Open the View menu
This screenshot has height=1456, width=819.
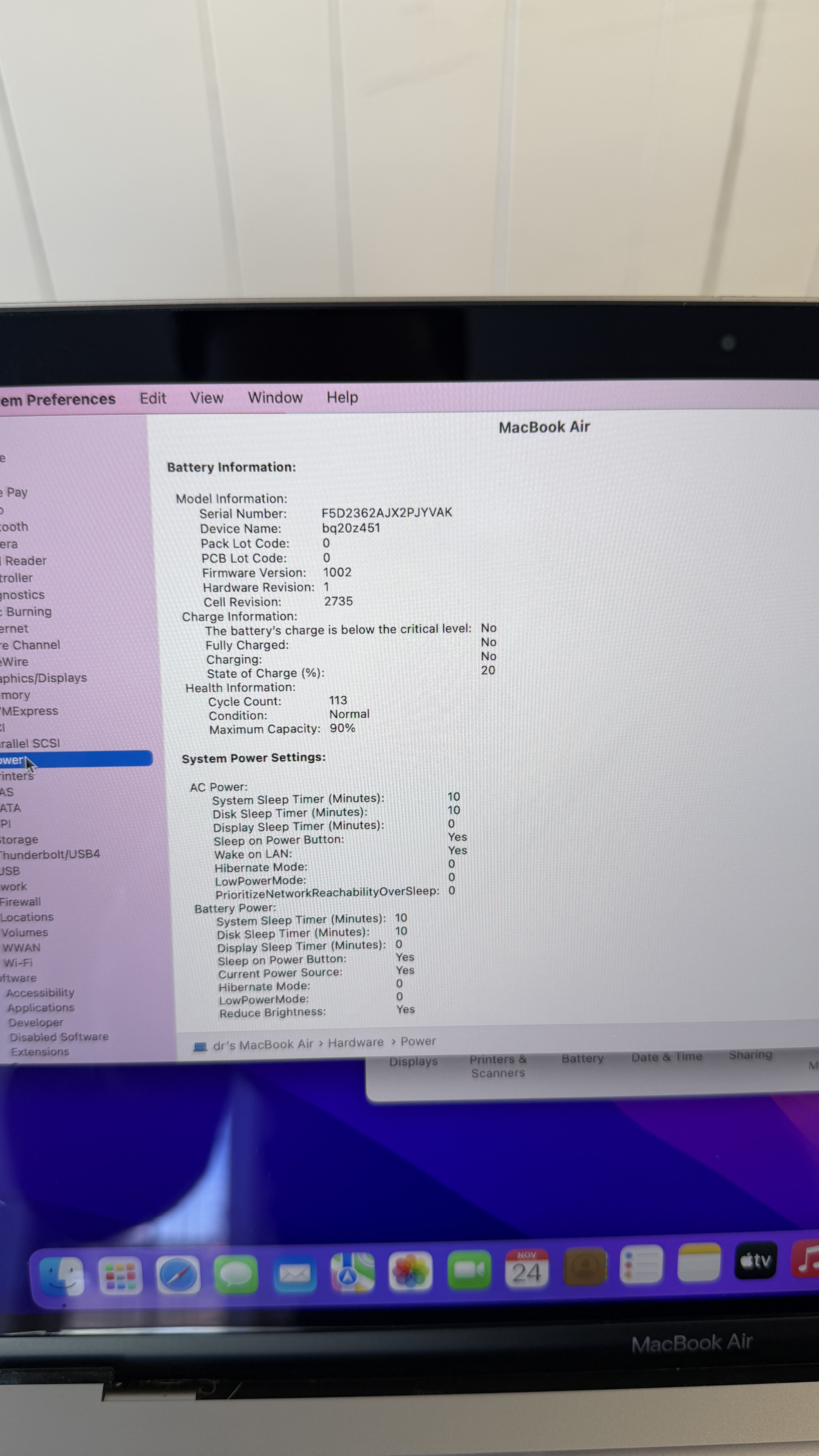(x=207, y=398)
